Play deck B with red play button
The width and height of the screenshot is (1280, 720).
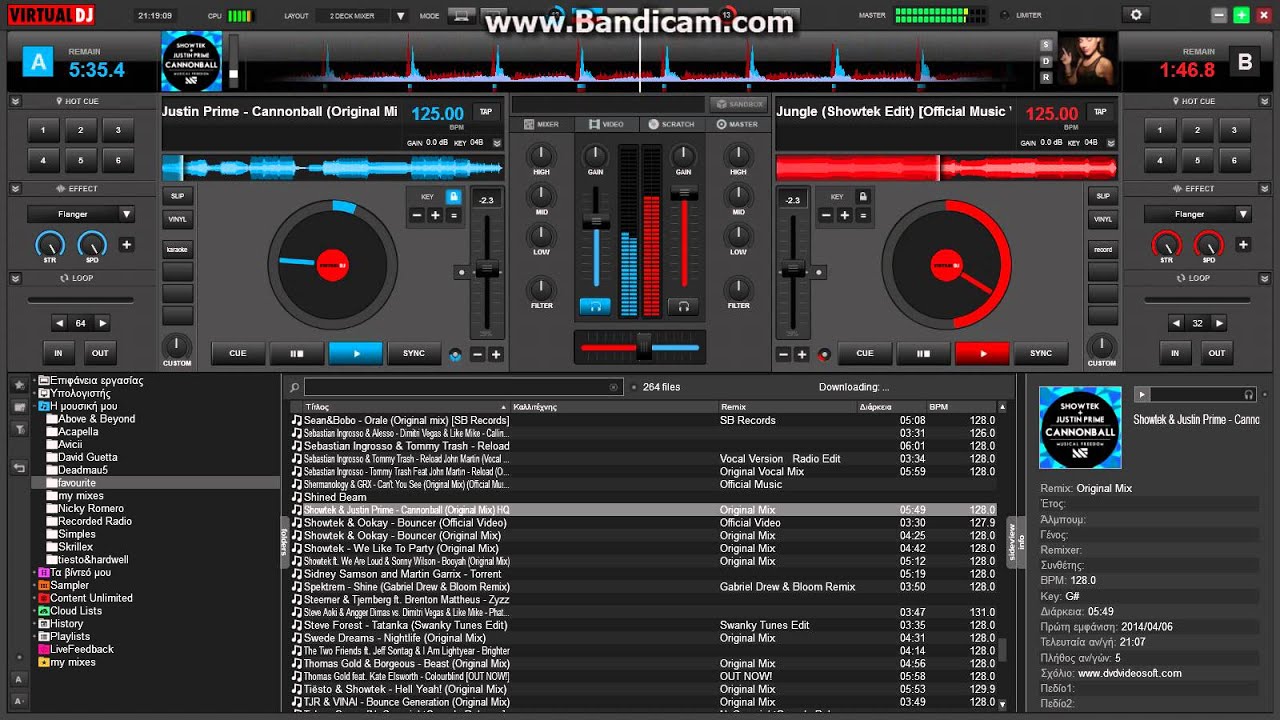coord(982,353)
